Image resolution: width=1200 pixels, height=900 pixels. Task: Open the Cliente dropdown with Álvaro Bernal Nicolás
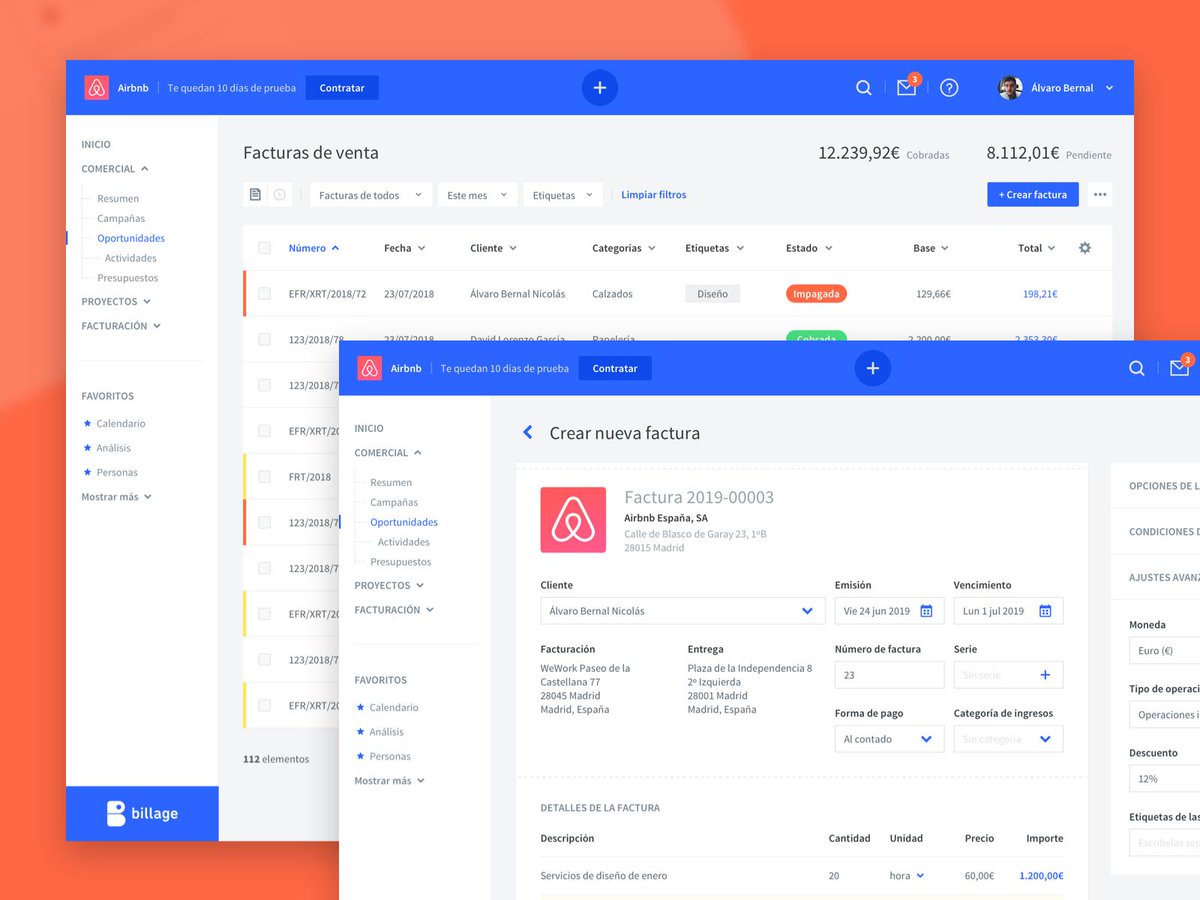pos(683,611)
